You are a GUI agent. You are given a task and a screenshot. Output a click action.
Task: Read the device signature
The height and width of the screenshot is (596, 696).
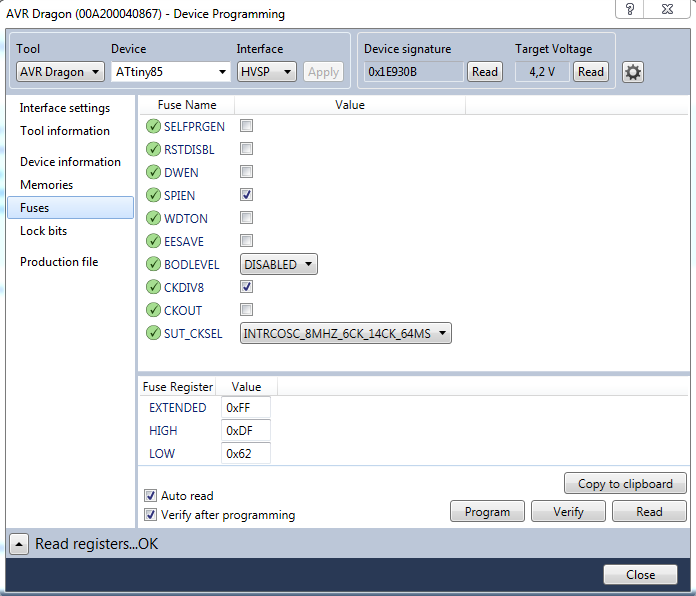(485, 72)
